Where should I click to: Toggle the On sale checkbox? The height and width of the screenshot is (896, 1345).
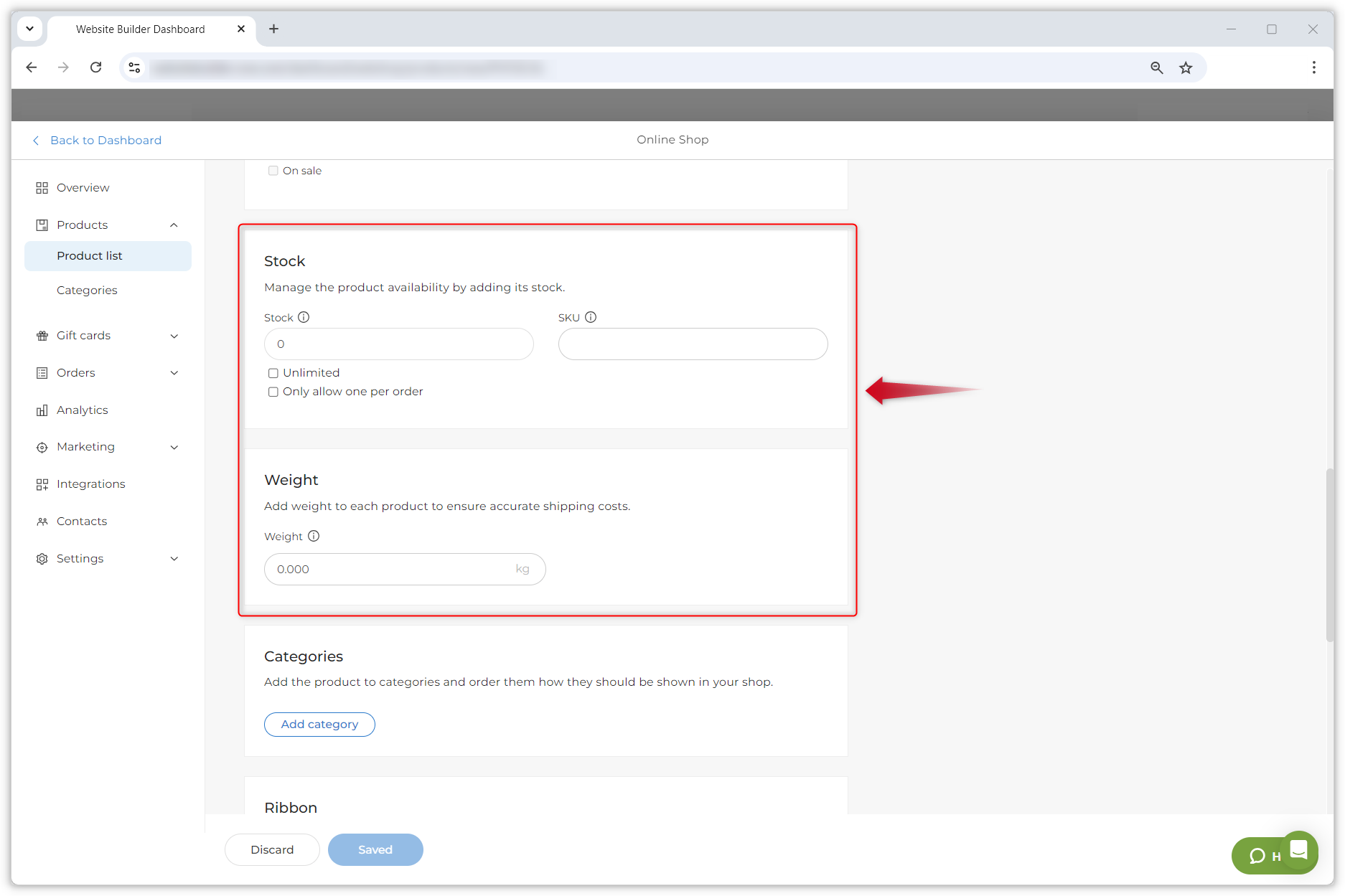[273, 171]
